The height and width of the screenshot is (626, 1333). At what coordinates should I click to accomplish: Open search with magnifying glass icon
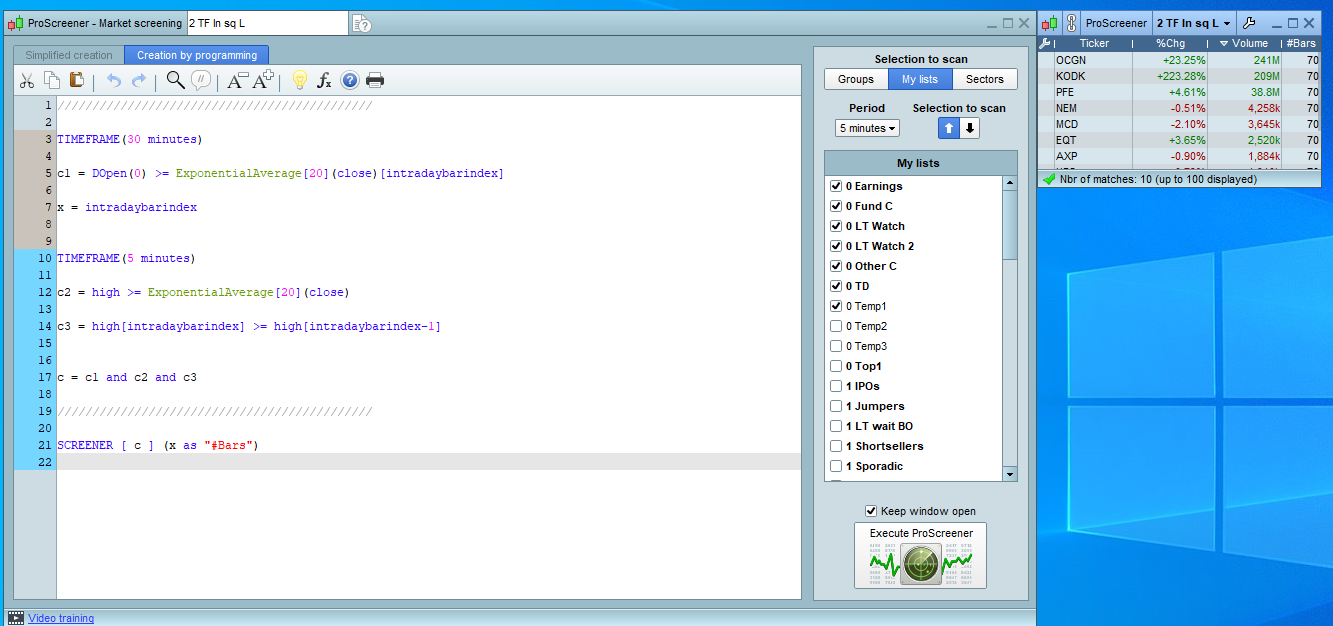pyautogui.click(x=175, y=80)
